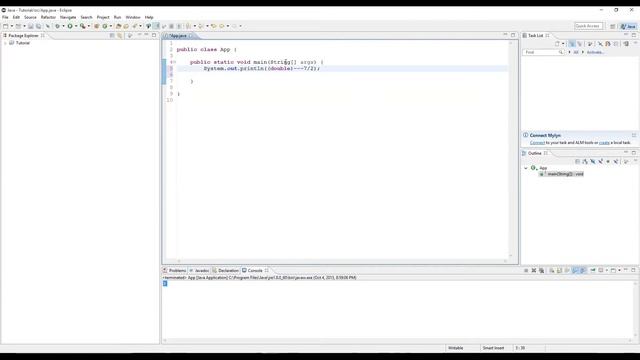Select the App.java editor tab
The width and height of the screenshot is (640, 360).
[x=178, y=36]
